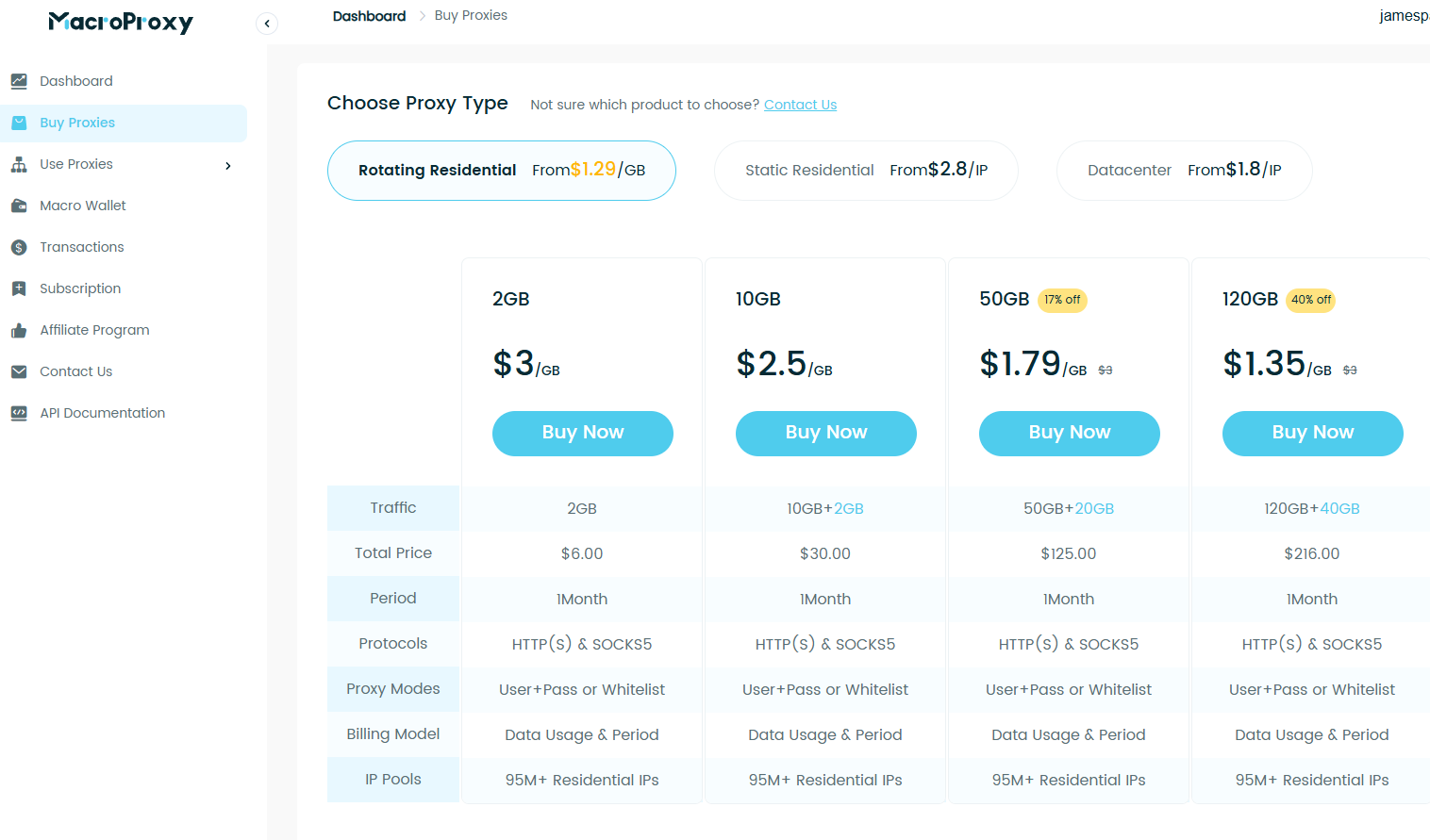Open Buy Proxies in the sidebar
Screen dimensions: 1430x840
pos(124,124)
